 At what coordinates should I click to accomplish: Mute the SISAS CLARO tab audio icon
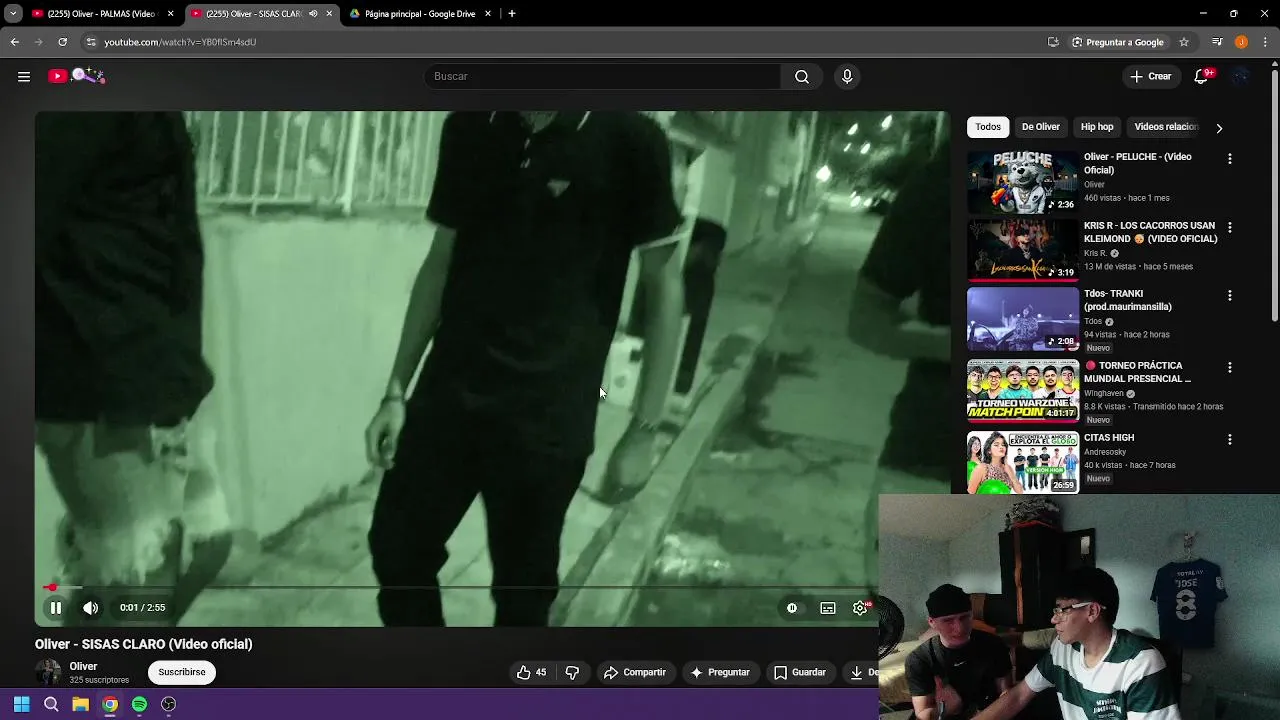(313, 14)
